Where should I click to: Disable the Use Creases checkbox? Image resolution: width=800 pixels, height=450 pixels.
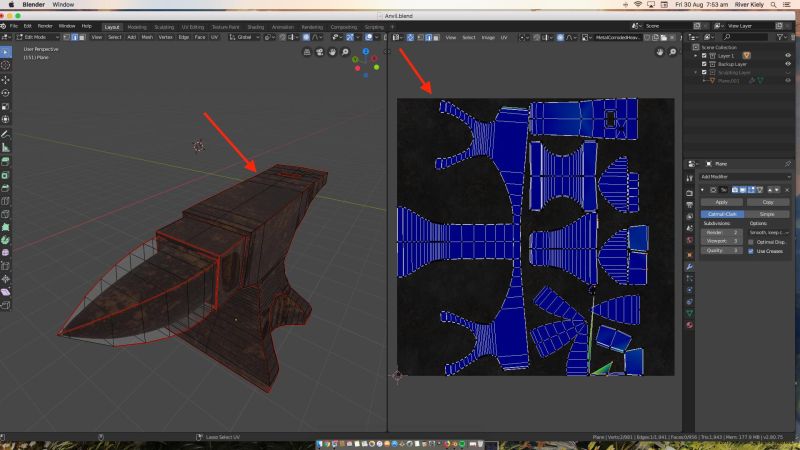(751, 251)
